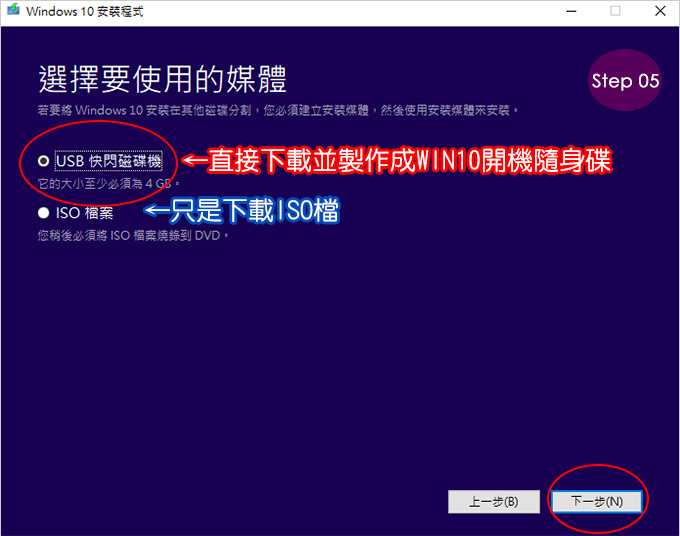Click the window title Windows 10 安裝程式
This screenshot has width=680, height=536.
(x=85, y=11)
